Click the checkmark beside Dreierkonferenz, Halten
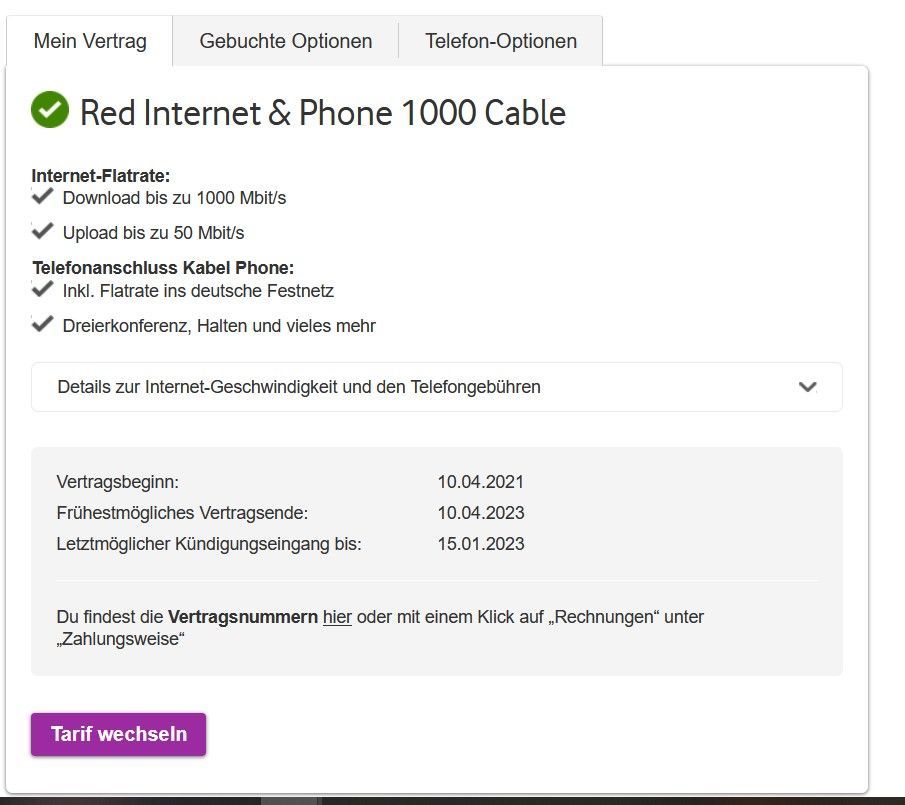 (x=42, y=324)
